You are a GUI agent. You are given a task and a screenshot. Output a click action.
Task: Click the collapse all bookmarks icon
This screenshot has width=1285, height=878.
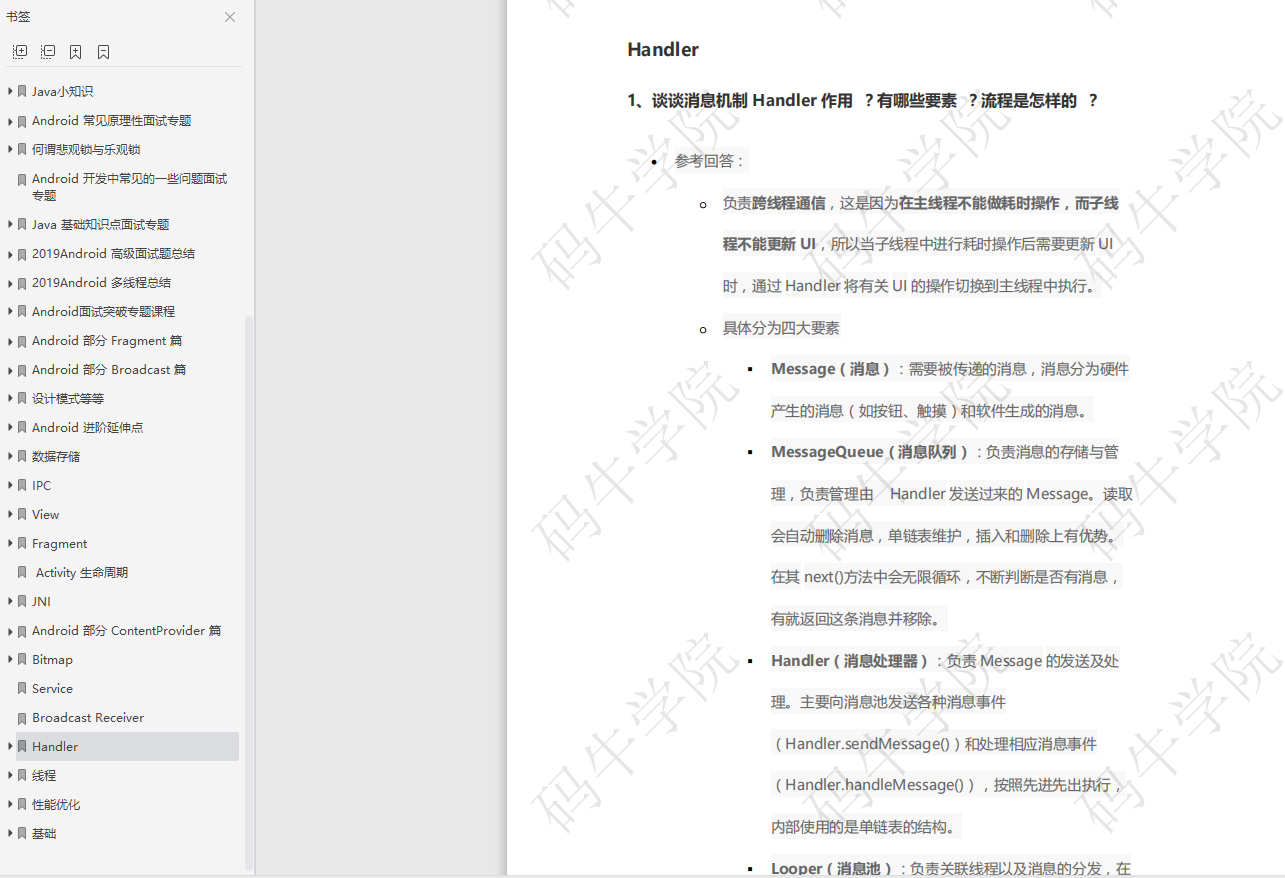coord(47,52)
